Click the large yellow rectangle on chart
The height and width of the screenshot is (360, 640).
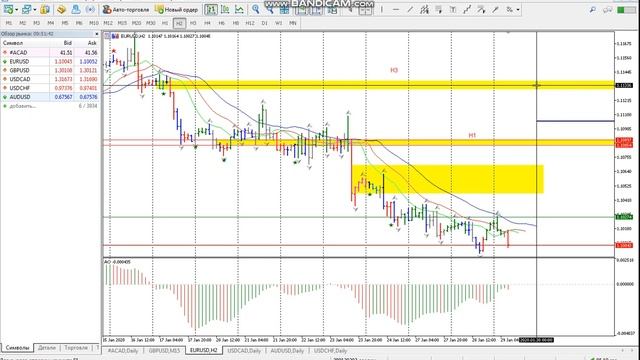pyautogui.click(x=447, y=179)
